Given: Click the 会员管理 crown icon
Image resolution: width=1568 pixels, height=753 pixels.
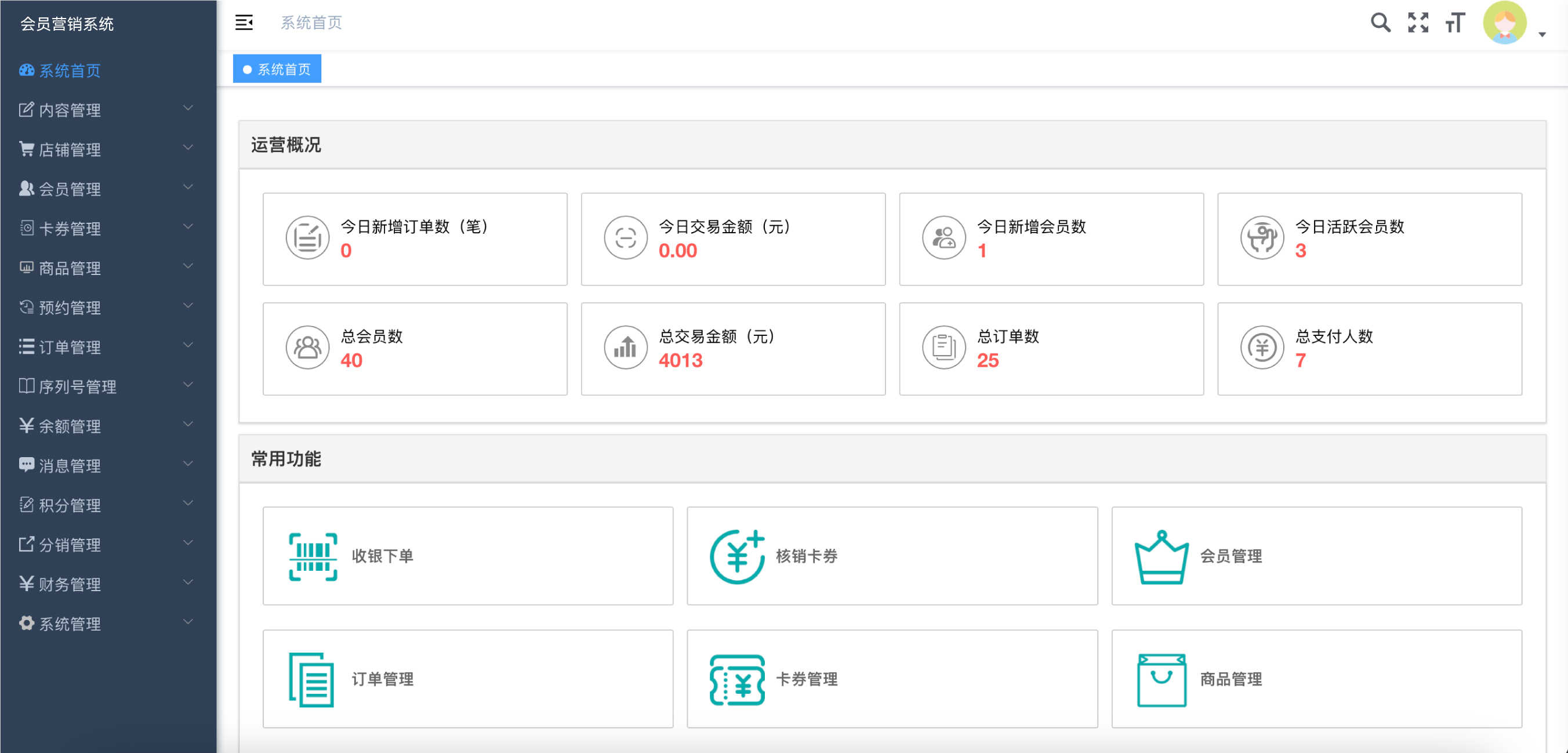Looking at the screenshot, I should tap(1162, 556).
